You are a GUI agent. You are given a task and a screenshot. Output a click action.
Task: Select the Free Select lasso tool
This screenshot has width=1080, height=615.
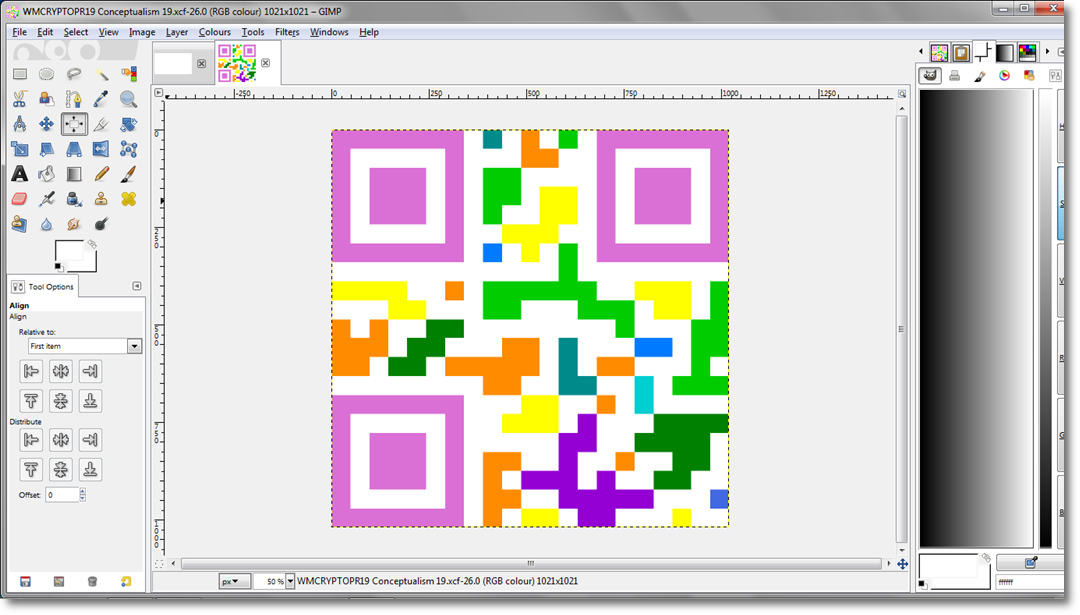pyautogui.click(x=74, y=74)
